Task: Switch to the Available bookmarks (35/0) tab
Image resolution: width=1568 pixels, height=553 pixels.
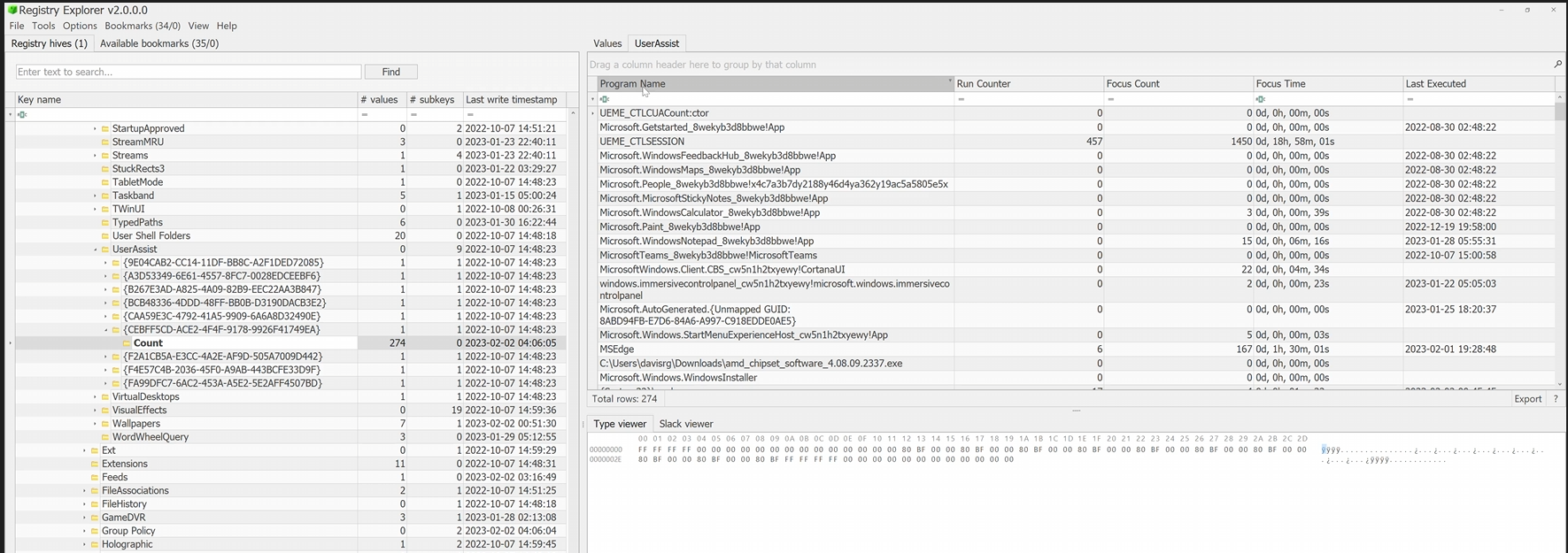Action: (x=159, y=43)
